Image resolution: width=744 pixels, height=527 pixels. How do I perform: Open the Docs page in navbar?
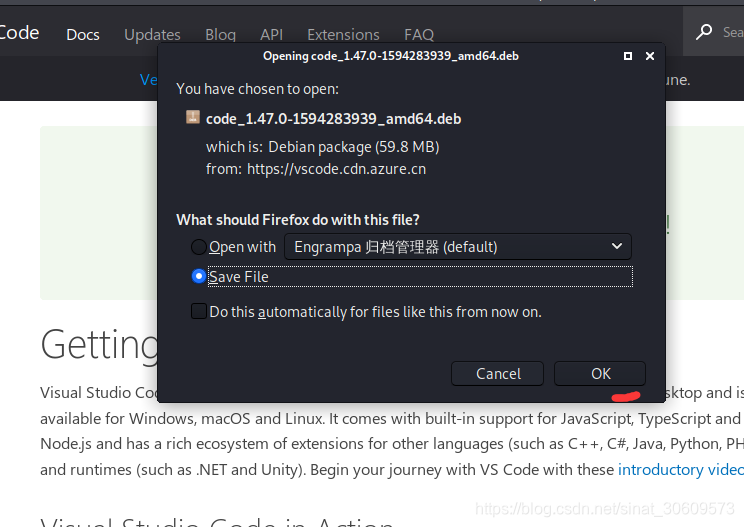coord(83,35)
